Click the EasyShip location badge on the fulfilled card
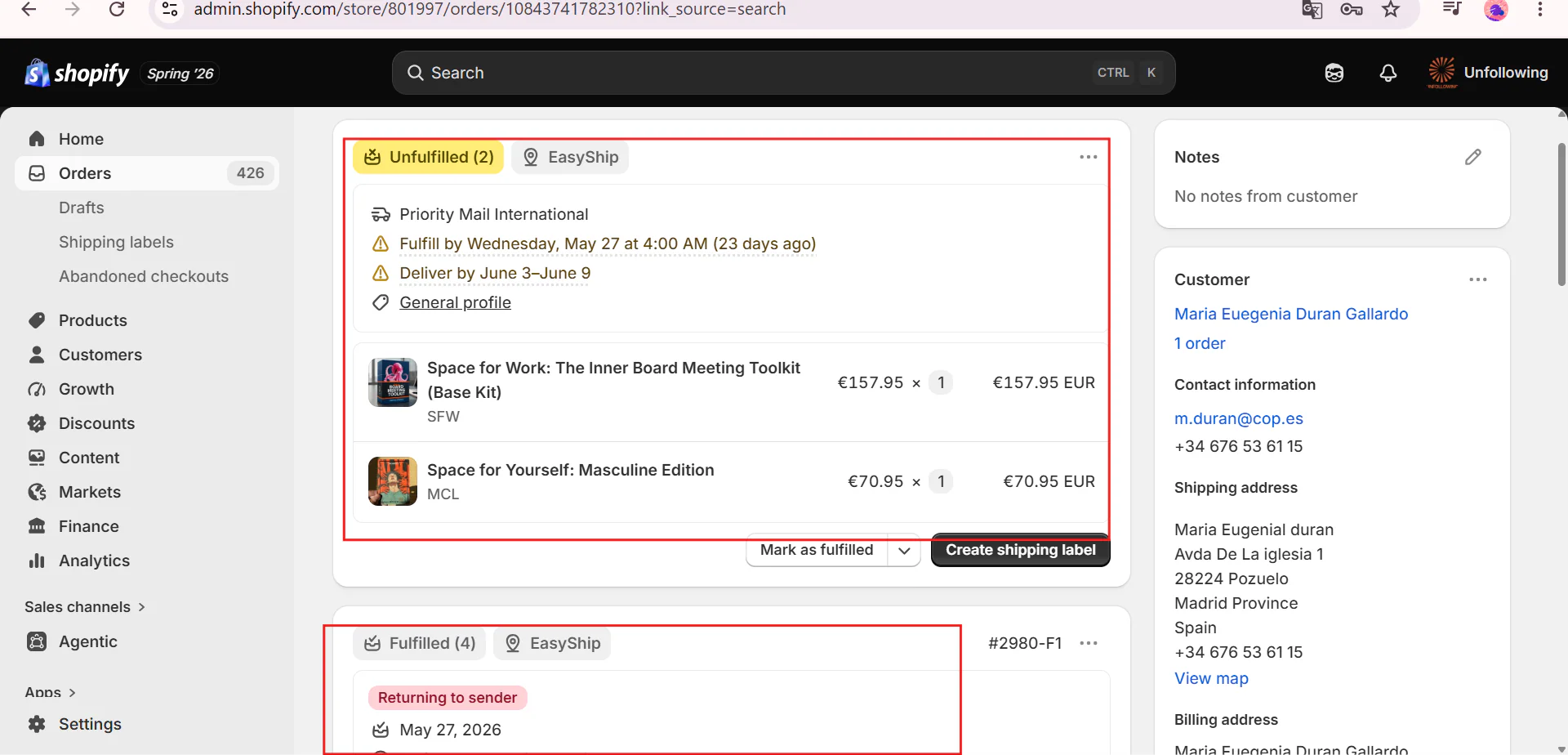The width and height of the screenshot is (1568, 755). (552, 643)
